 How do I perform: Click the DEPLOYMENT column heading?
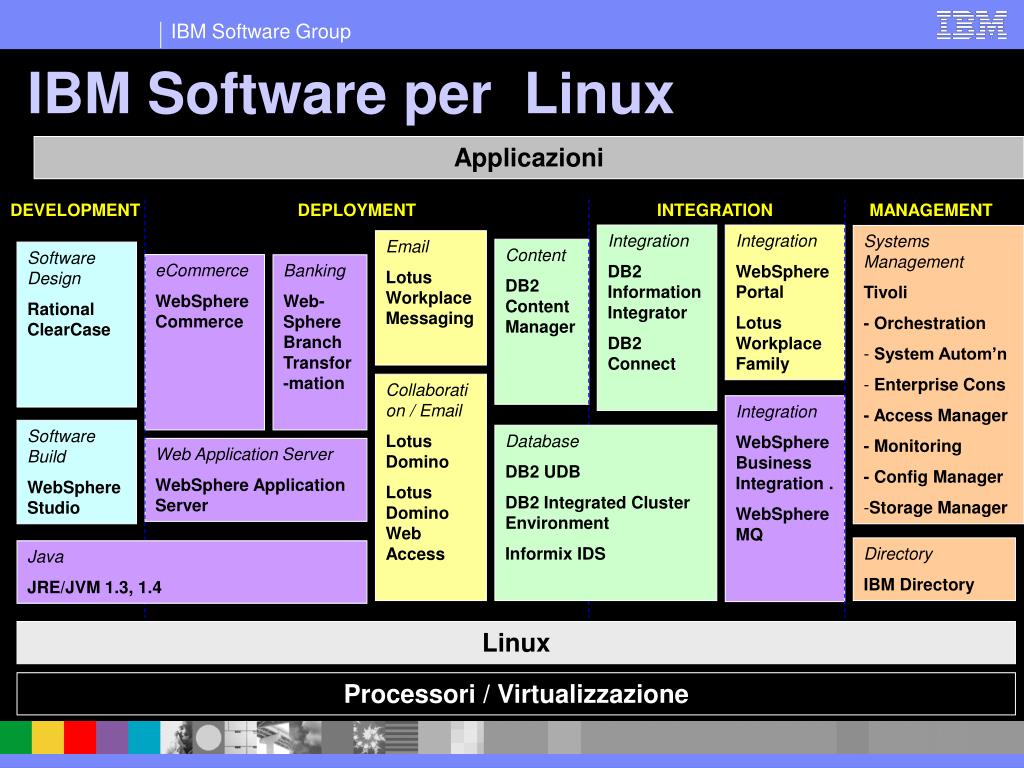point(357,210)
